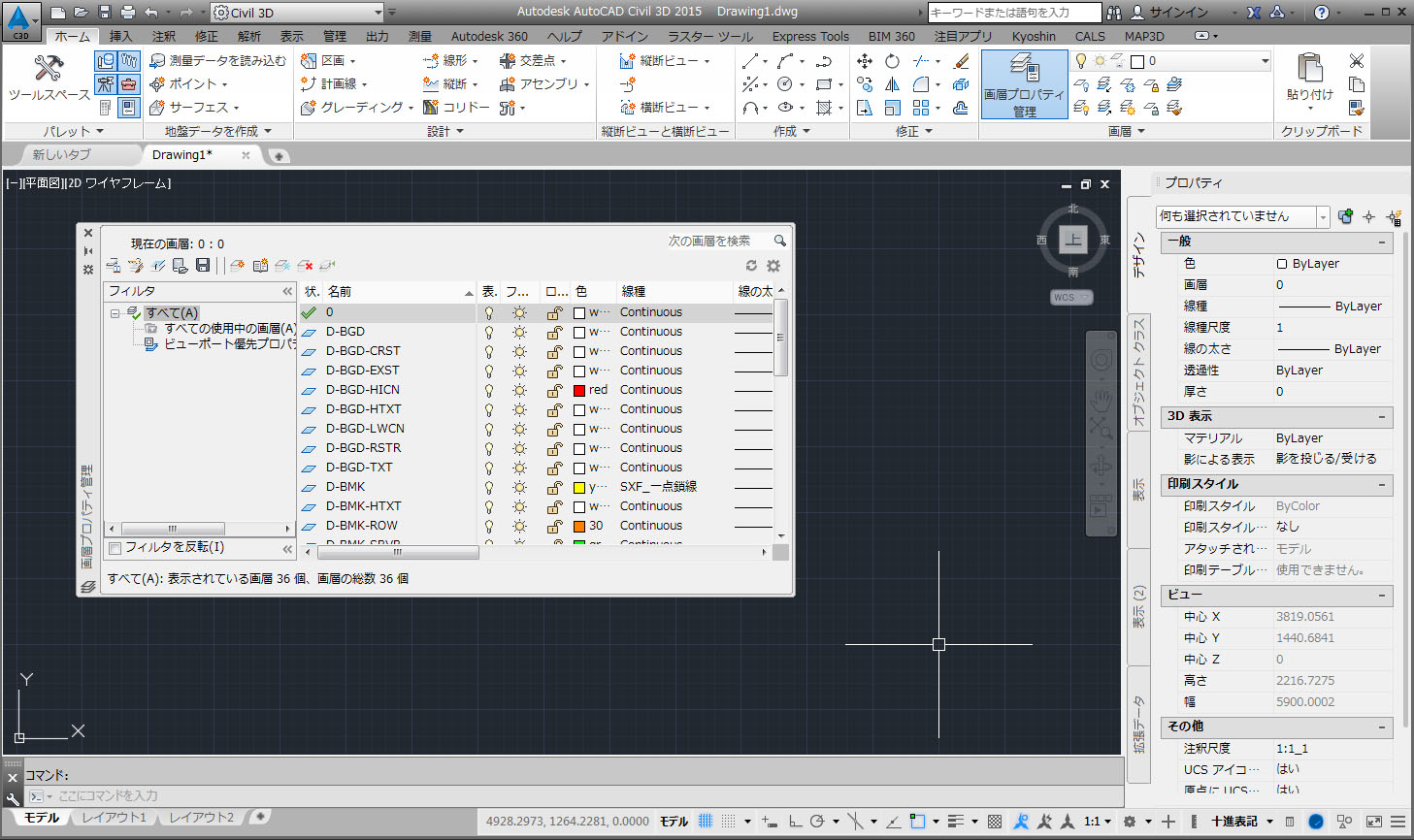This screenshot has height=840, width=1414.
Task: Click the Corridor tool in Design panel
Action: point(457,108)
